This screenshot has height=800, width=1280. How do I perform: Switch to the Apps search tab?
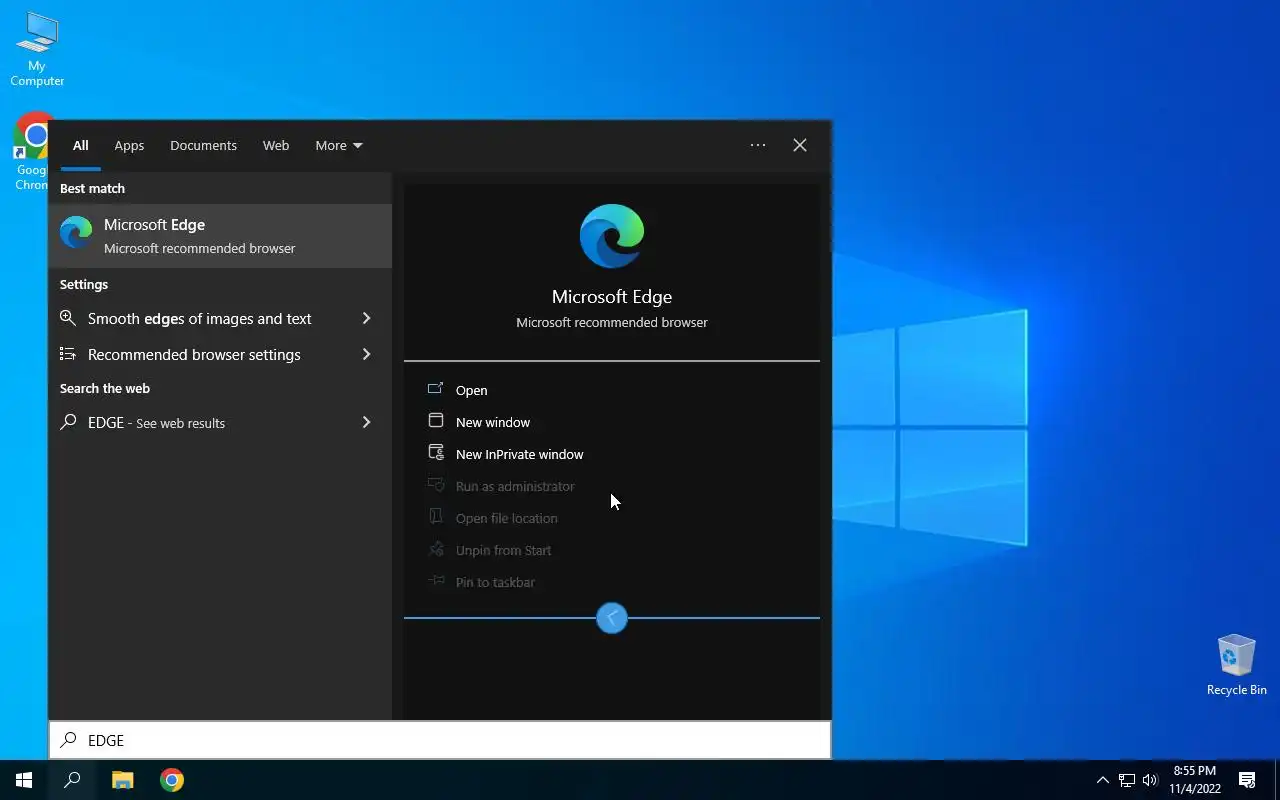click(129, 145)
